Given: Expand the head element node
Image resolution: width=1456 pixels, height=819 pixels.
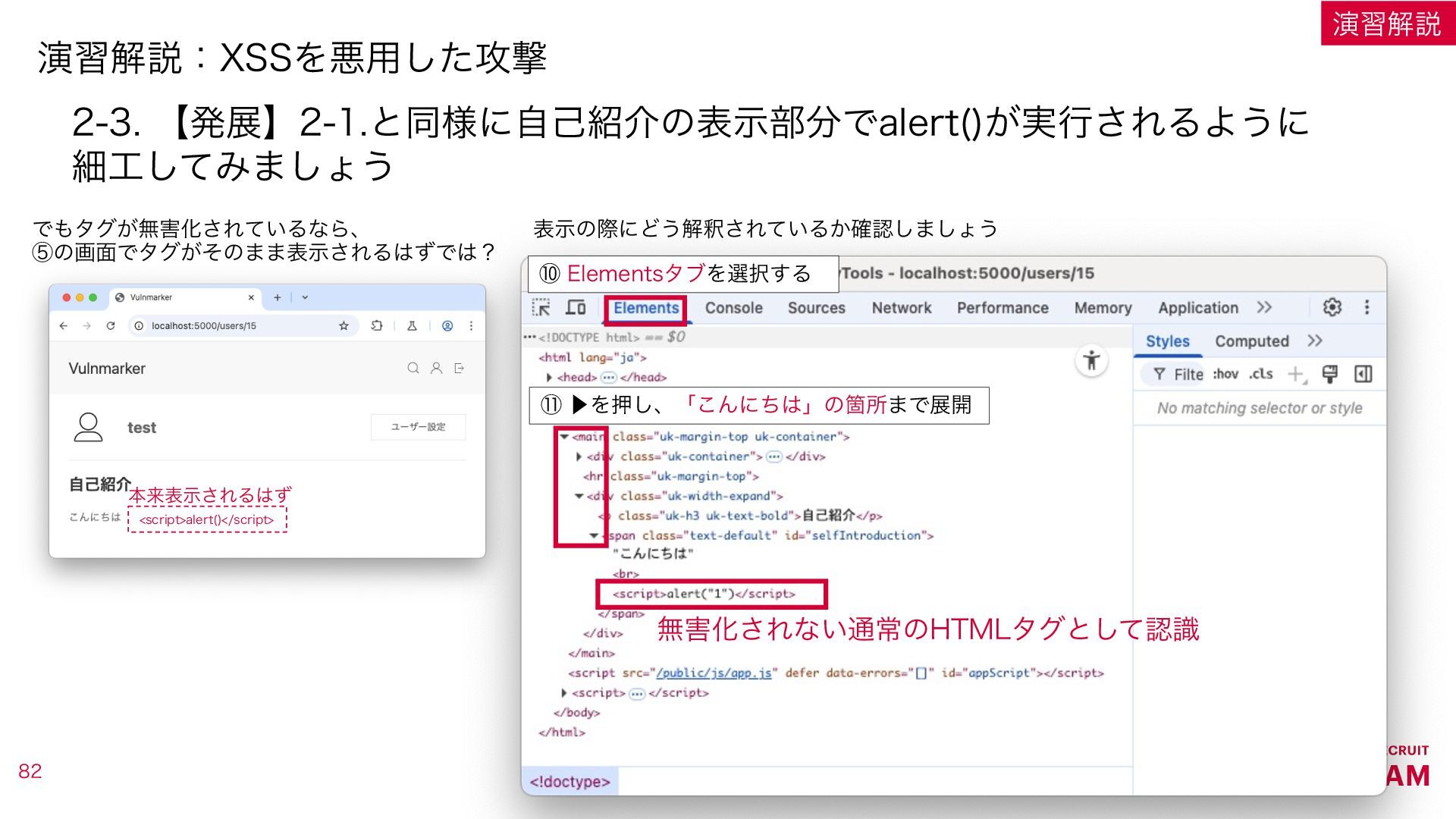Looking at the screenshot, I should [x=549, y=378].
